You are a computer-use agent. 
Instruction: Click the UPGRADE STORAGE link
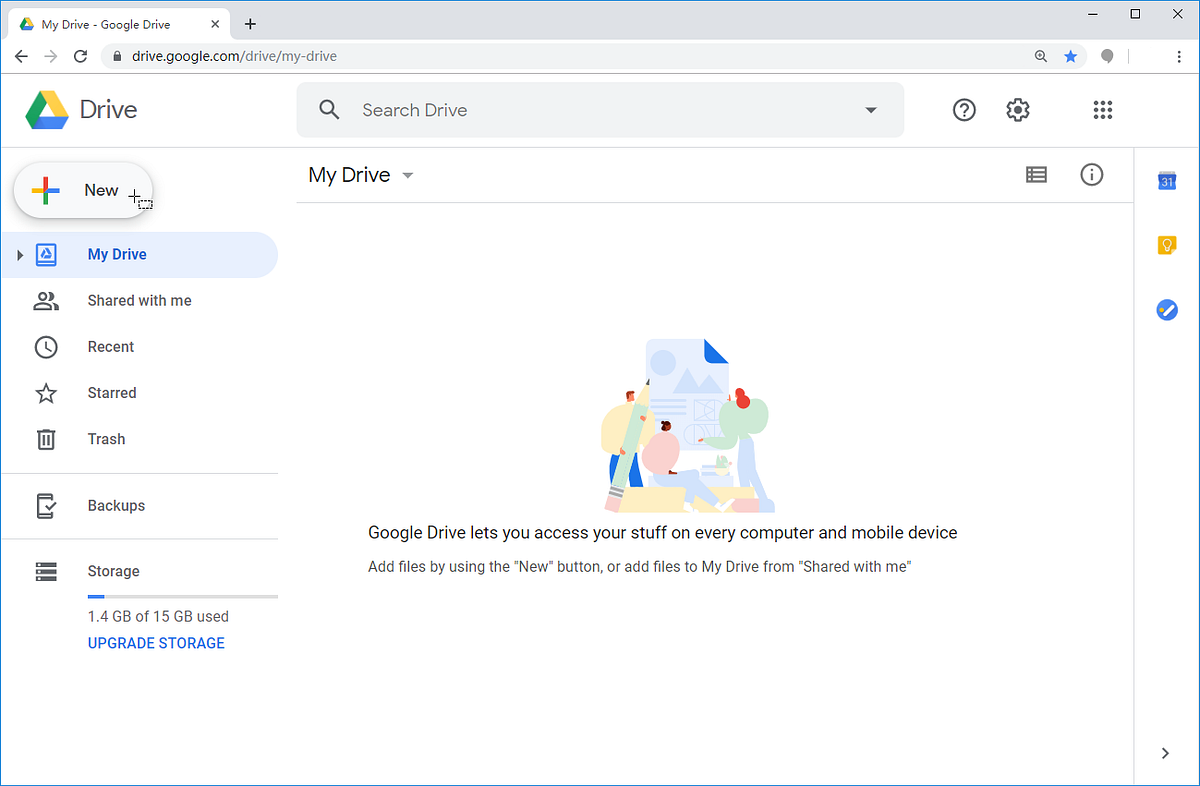click(156, 643)
